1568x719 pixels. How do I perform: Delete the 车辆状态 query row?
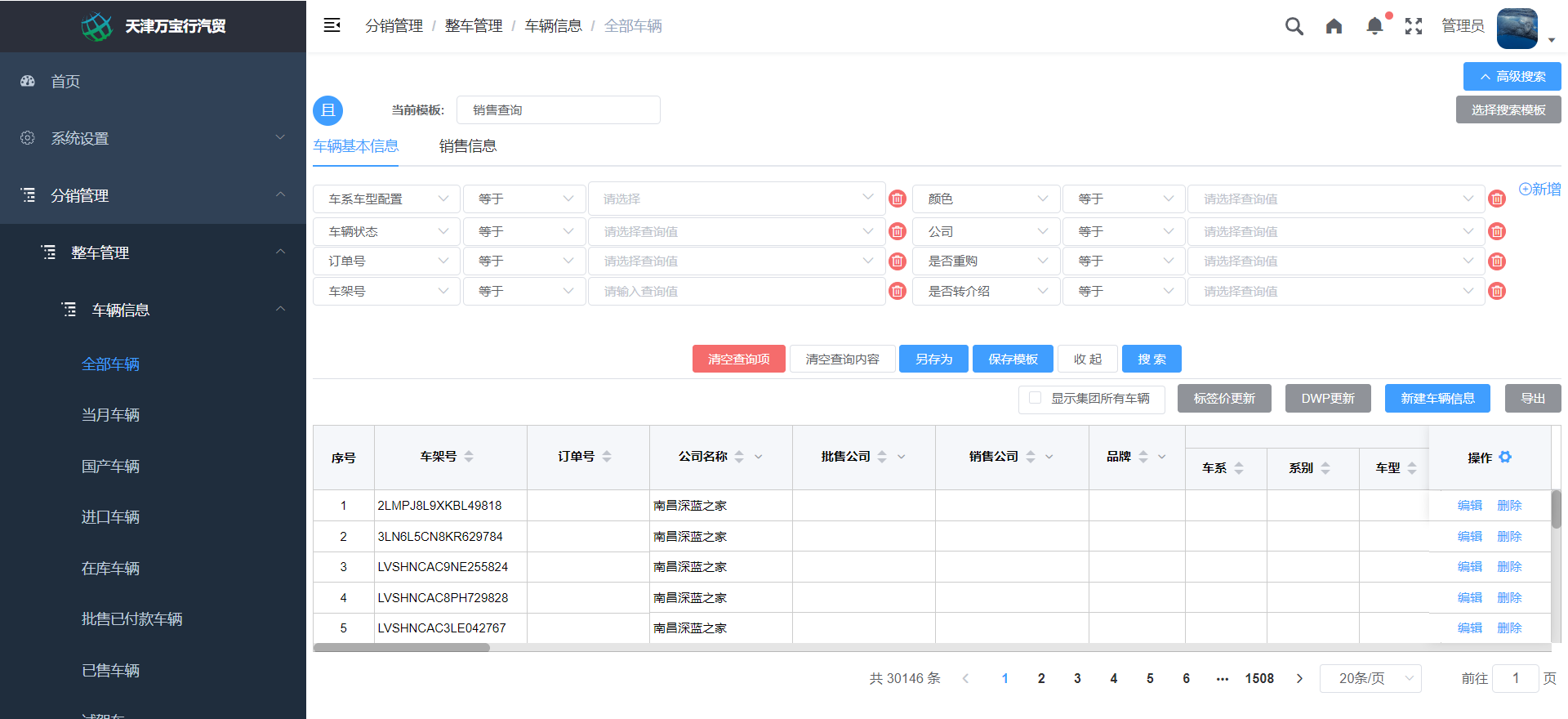coord(898,231)
